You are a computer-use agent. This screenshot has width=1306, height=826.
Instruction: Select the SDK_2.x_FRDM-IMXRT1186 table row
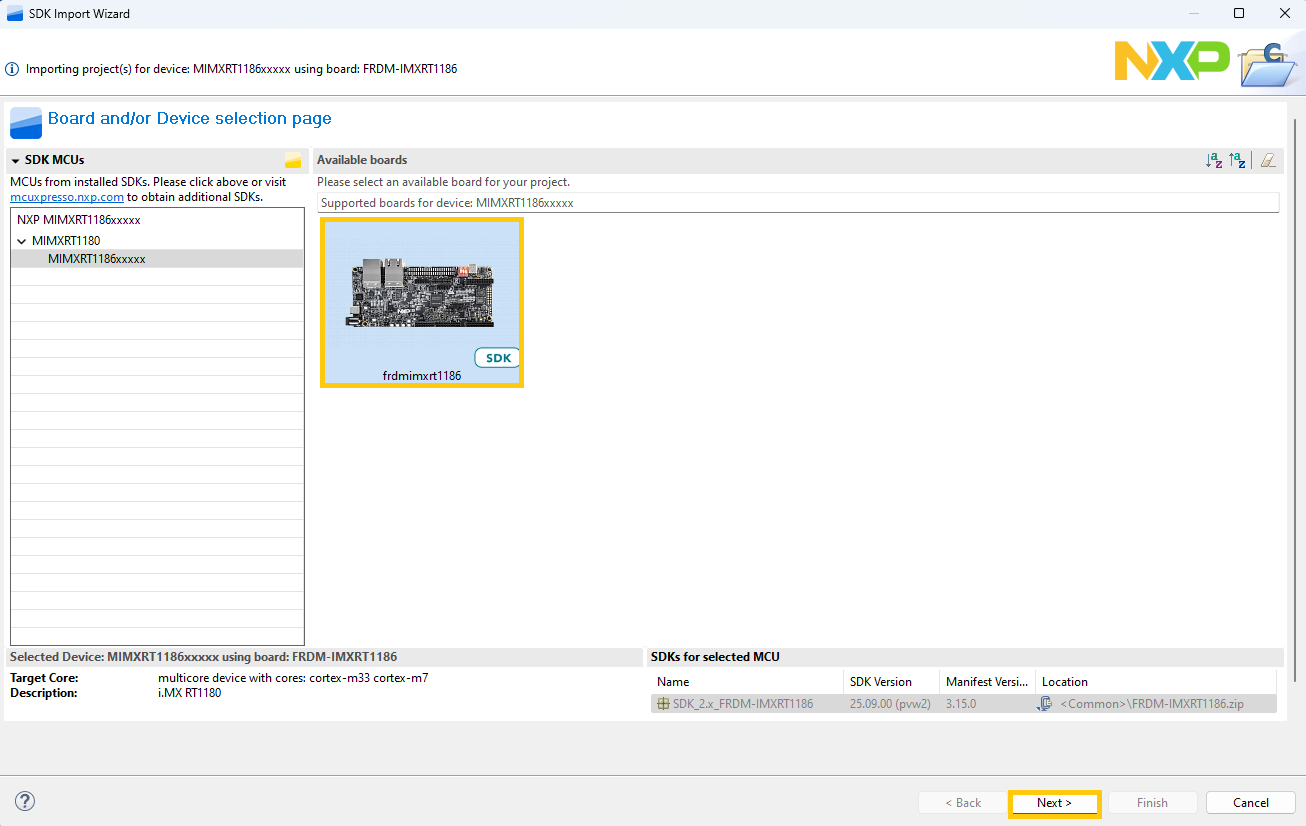743,704
